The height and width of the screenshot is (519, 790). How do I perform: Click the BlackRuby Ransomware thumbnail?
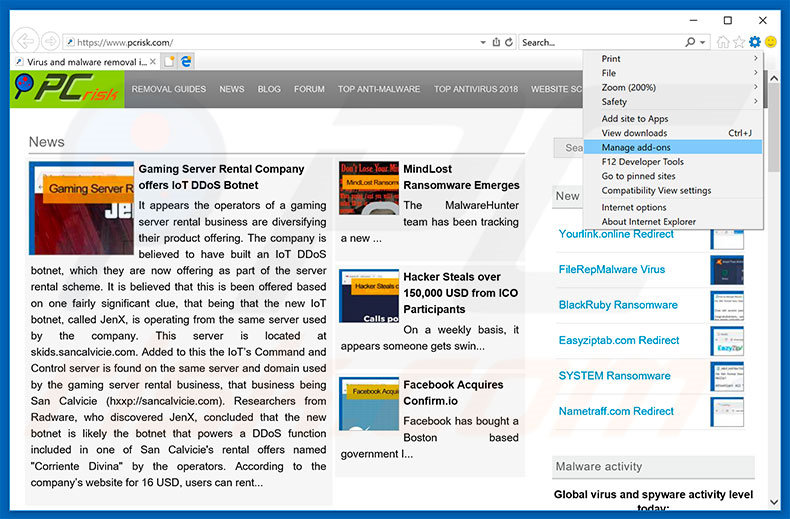pos(727,305)
